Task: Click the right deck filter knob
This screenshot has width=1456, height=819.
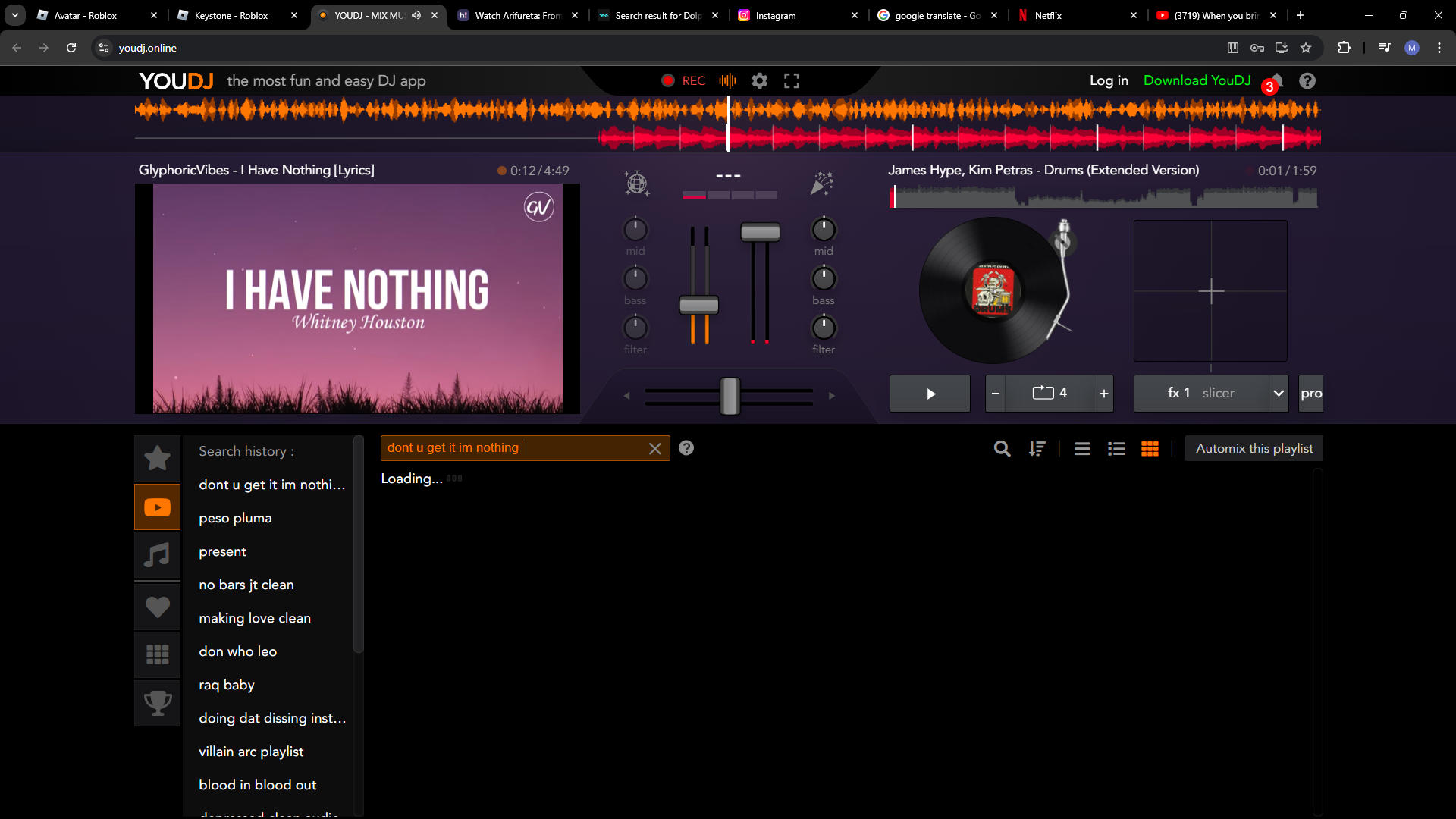Action: click(x=824, y=328)
